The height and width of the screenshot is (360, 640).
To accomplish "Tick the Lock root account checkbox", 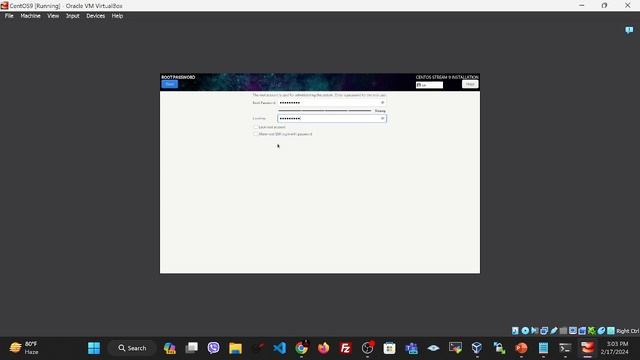I will pos(256,127).
